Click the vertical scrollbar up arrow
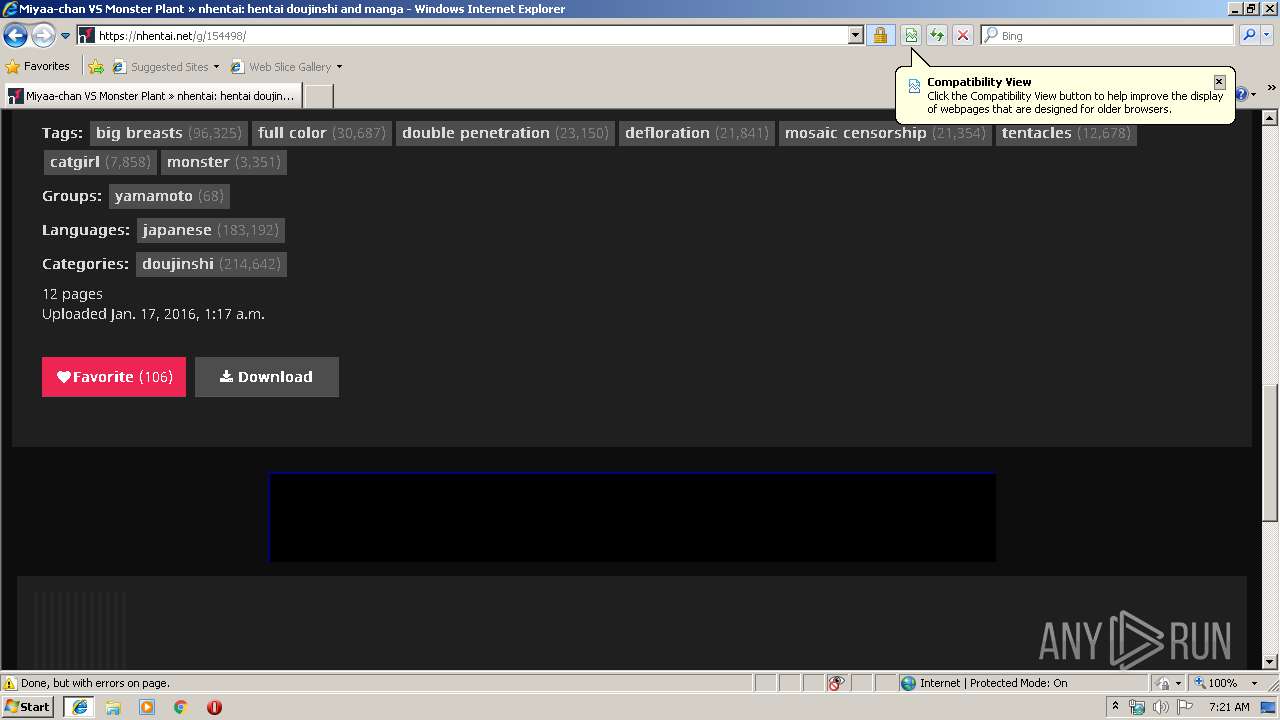 click(x=1270, y=118)
